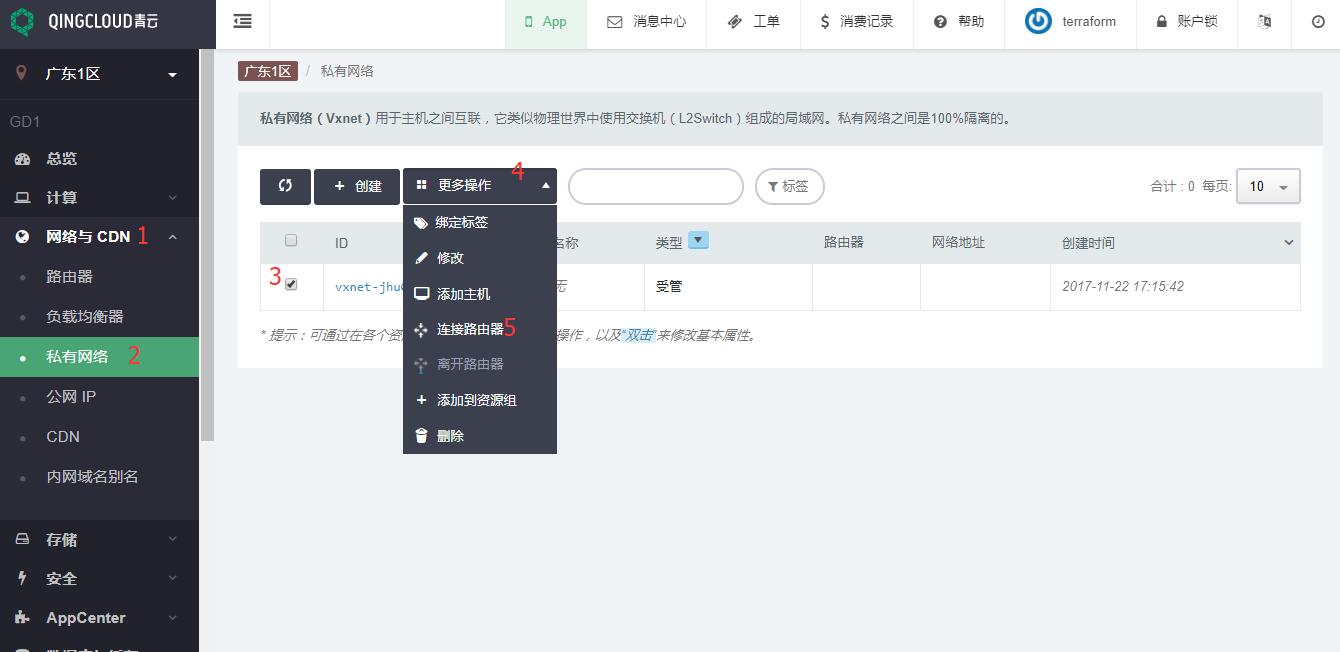Image resolution: width=1340 pixels, height=652 pixels.
Task: Click the refresh icon button
Action: click(x=285, y=186)
